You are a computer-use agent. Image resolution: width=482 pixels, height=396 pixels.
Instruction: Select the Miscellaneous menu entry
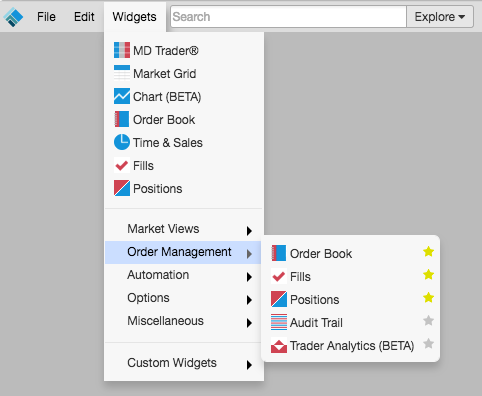[184, 321]
